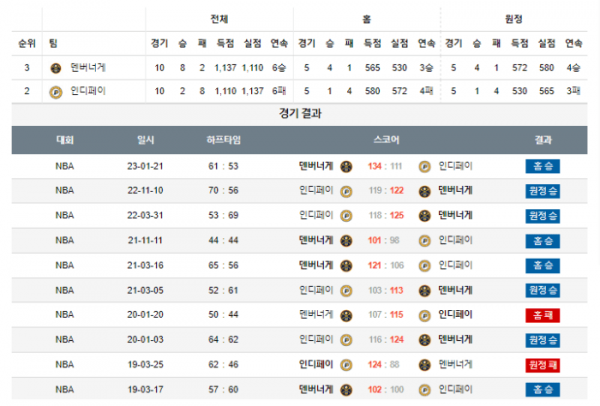The image size is (600, 406).
Task: Click 홈승 result badge for 21-11-11
Action: pyautogui.click(x=543, y=241)
